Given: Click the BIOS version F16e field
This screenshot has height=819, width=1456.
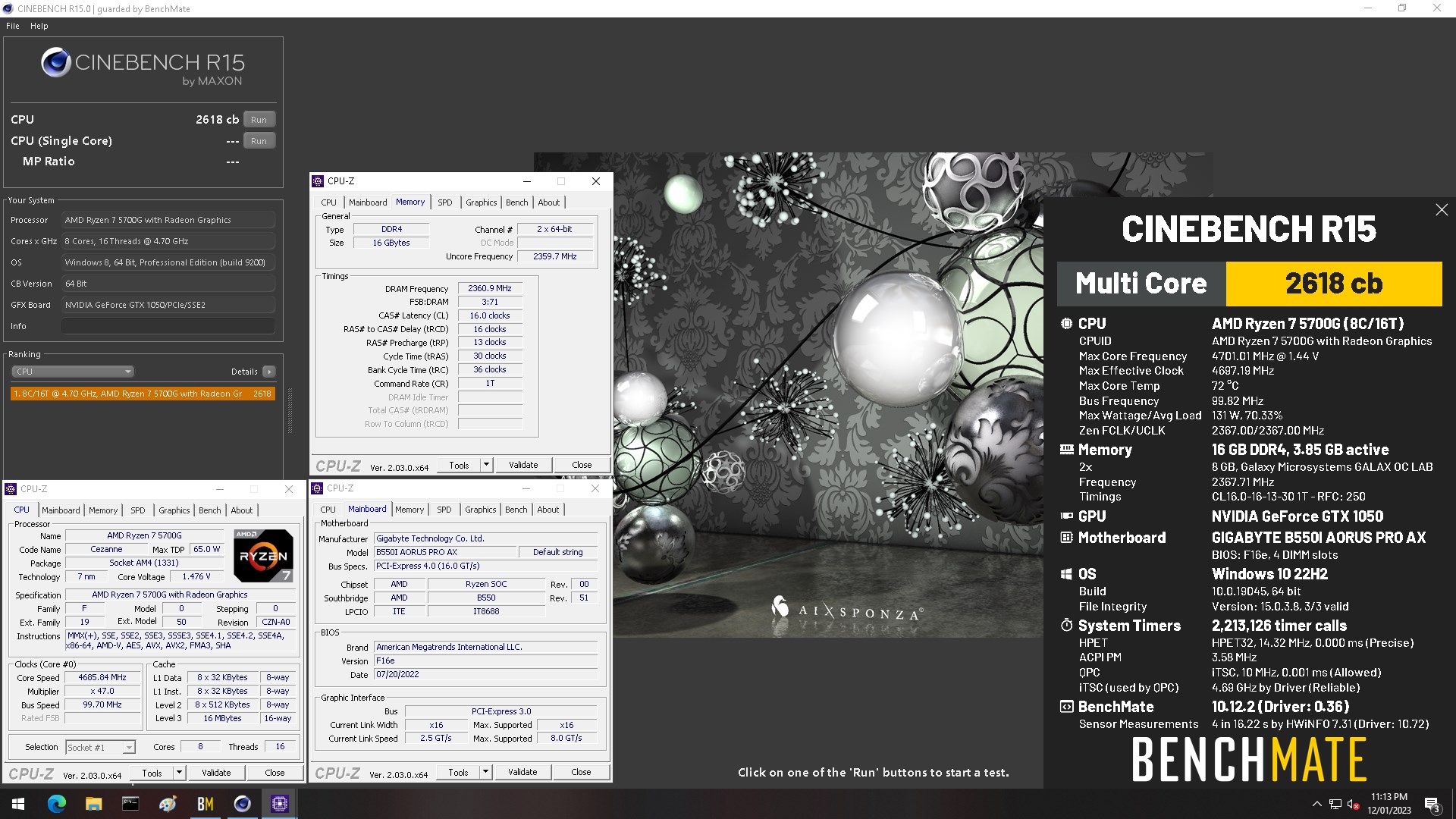Looking at the screenshot, I should (x=486, y=661).
